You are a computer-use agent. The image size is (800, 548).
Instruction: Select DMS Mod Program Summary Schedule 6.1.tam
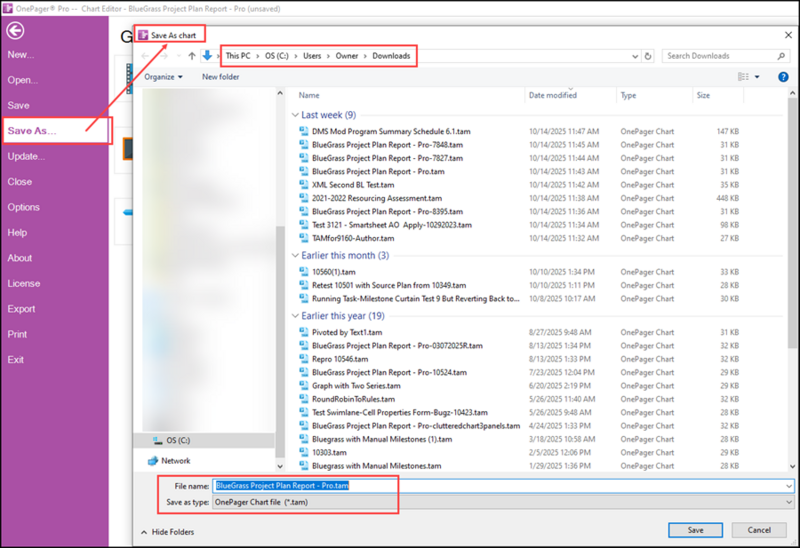[391, 132]
